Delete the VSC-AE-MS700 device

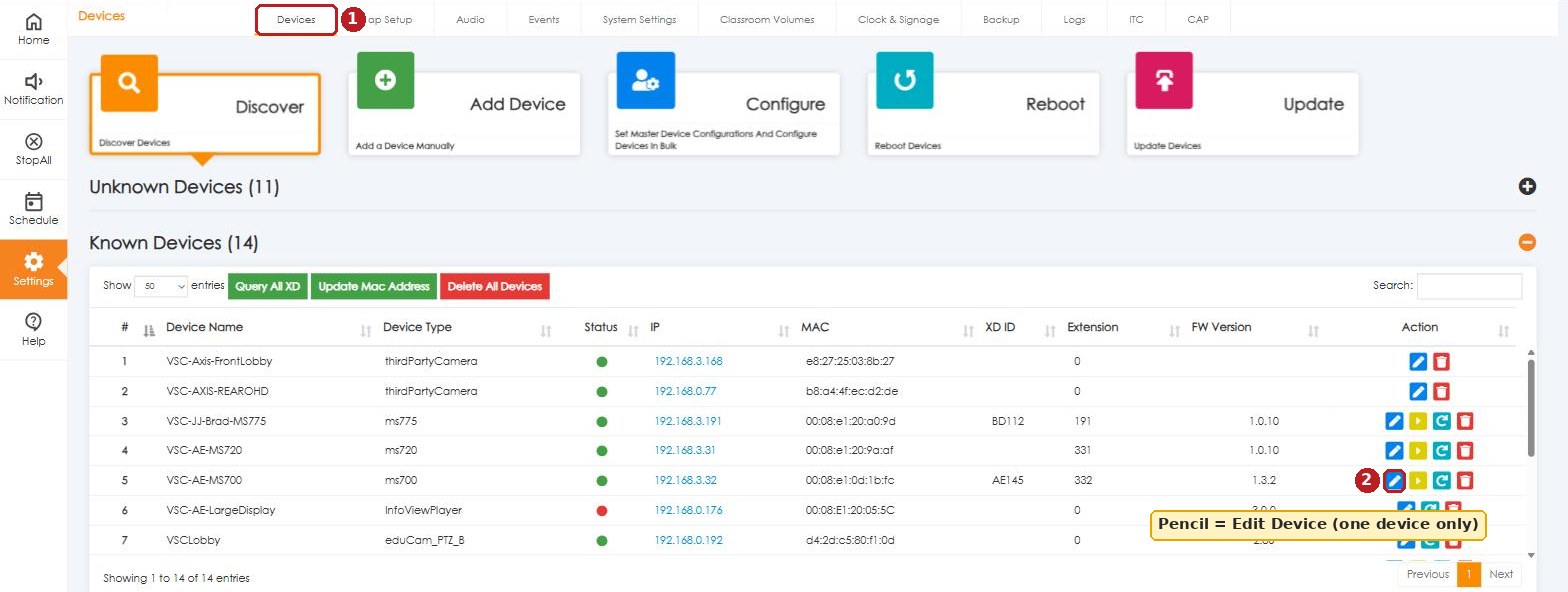[x=1465, y=481]
